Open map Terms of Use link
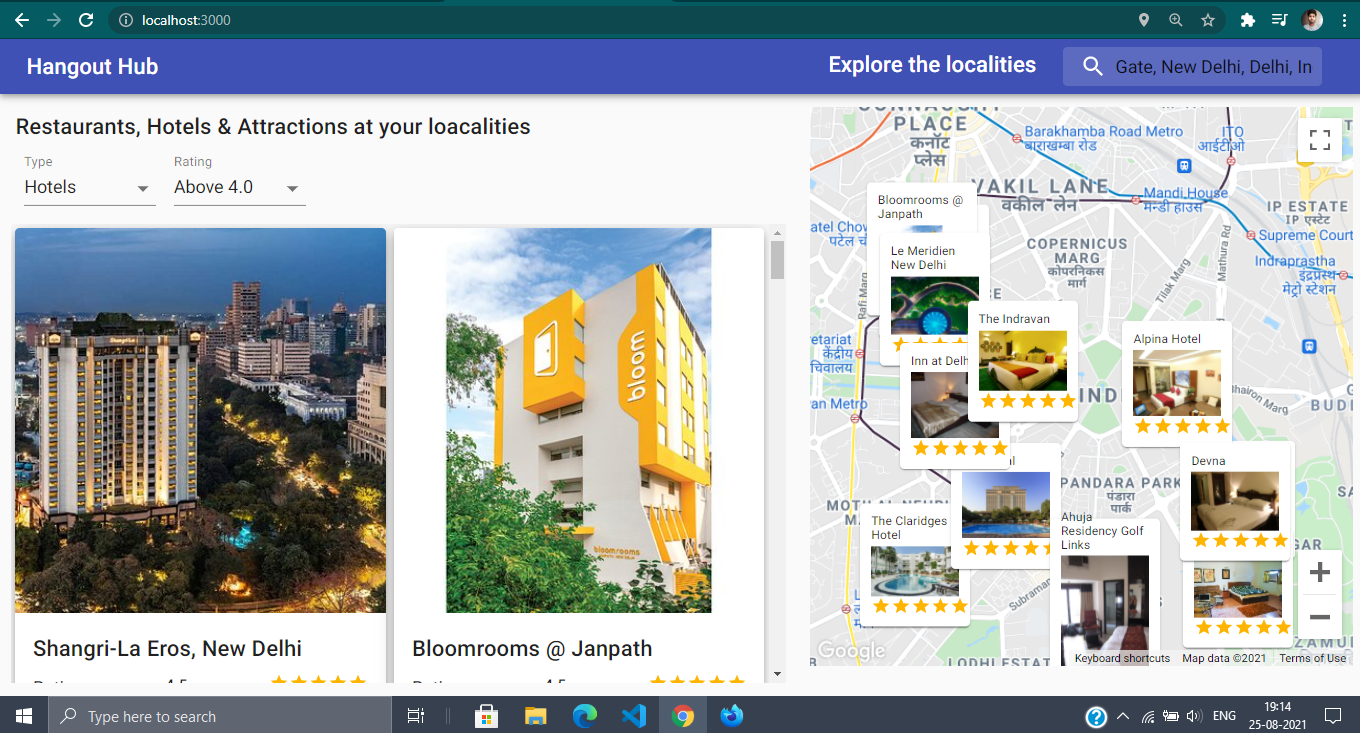This screenshot has width=1360, height=733. 1312,658
